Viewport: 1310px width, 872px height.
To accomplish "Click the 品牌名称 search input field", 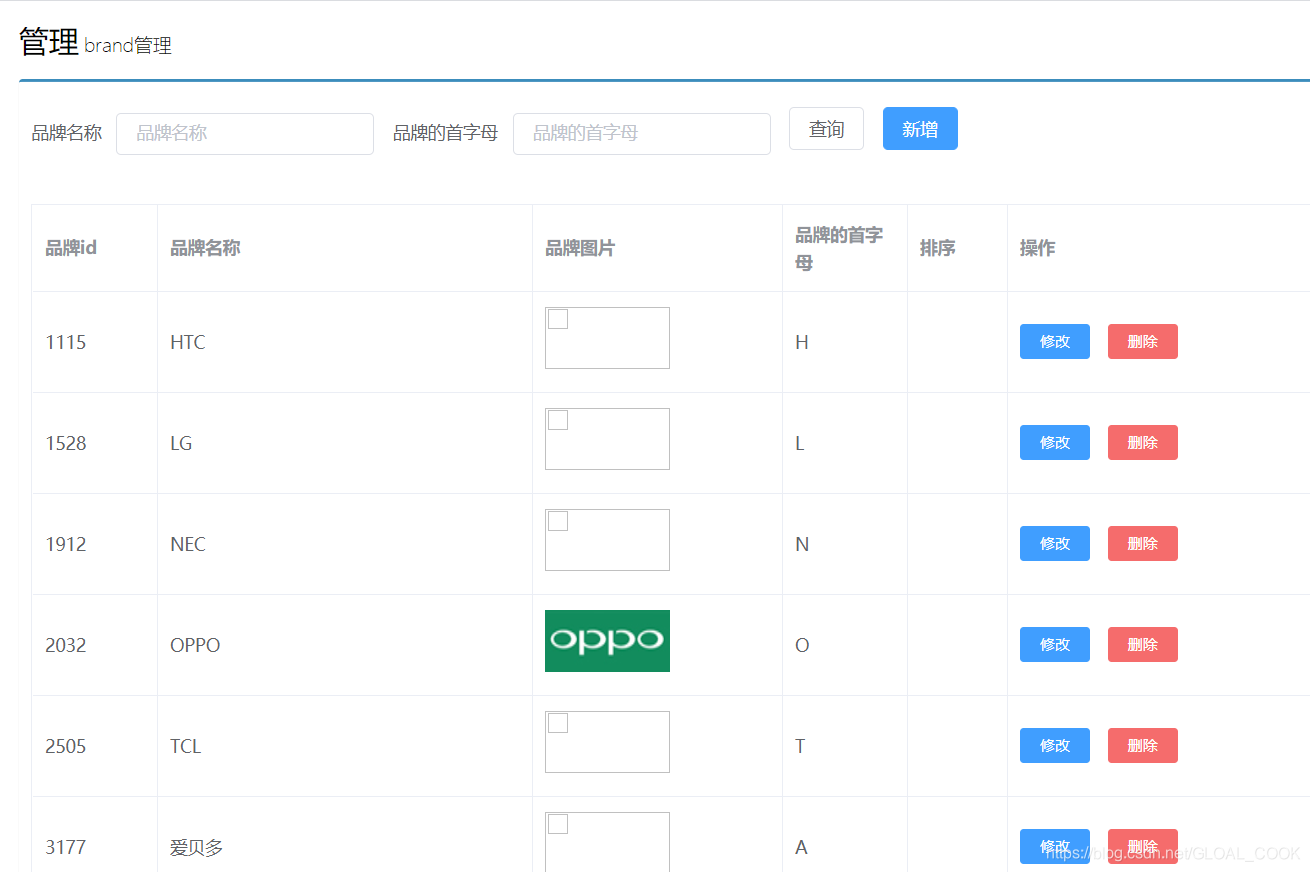I will [245, 134].
